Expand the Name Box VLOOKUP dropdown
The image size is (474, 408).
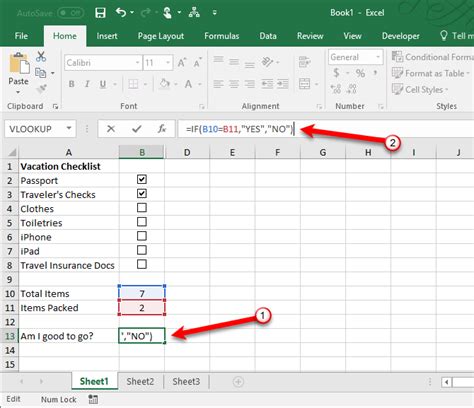point(69,128)
